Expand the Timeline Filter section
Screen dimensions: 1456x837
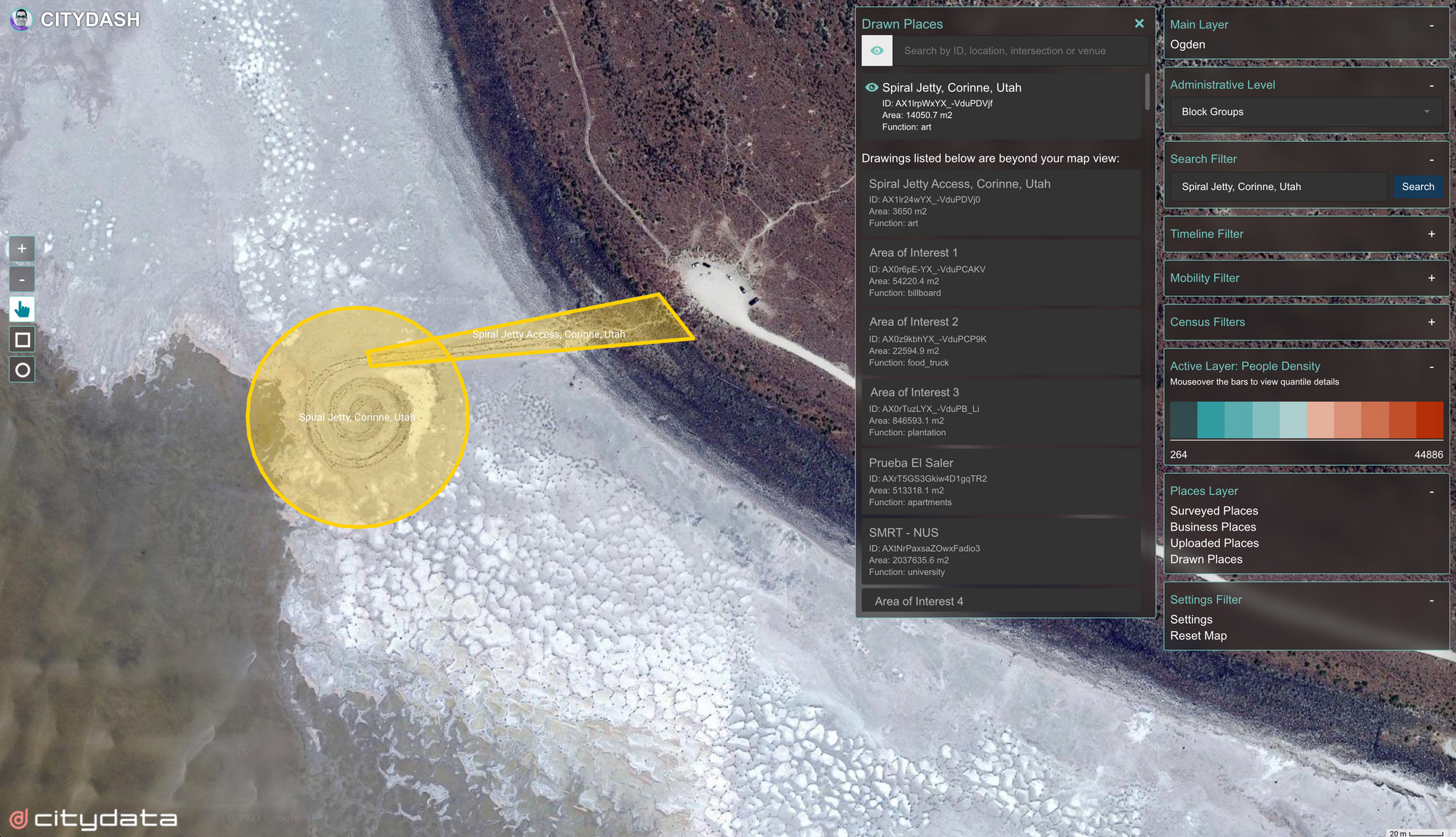point(1431,234)
